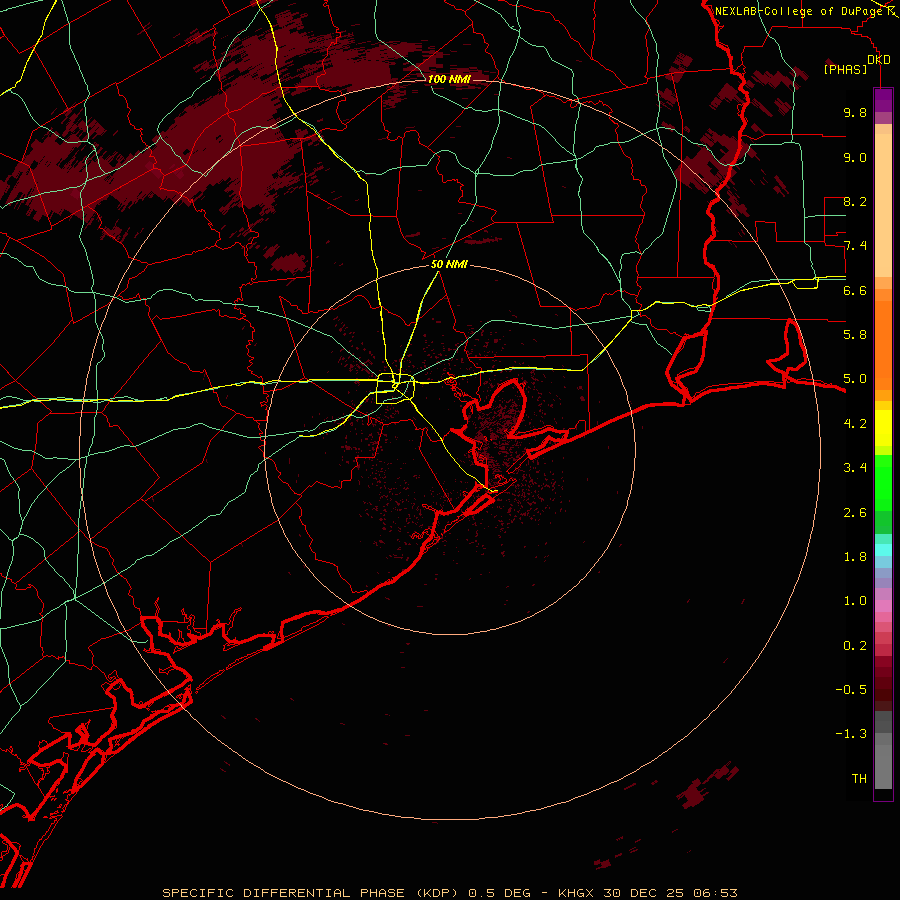Click the 0.2 scale value
Image resolution: width=900 pixels, height=900 pixels.
(855, 646)
